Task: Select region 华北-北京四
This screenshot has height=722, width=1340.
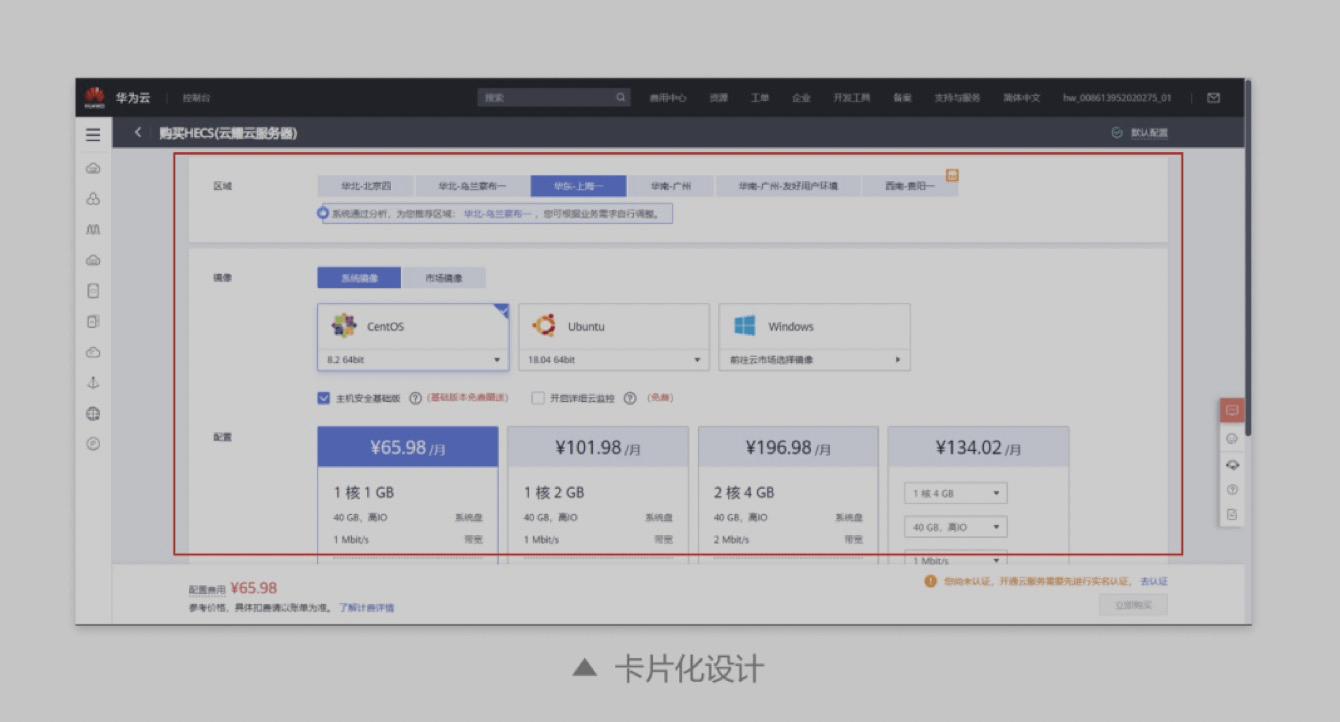Action: coord(365,186)
